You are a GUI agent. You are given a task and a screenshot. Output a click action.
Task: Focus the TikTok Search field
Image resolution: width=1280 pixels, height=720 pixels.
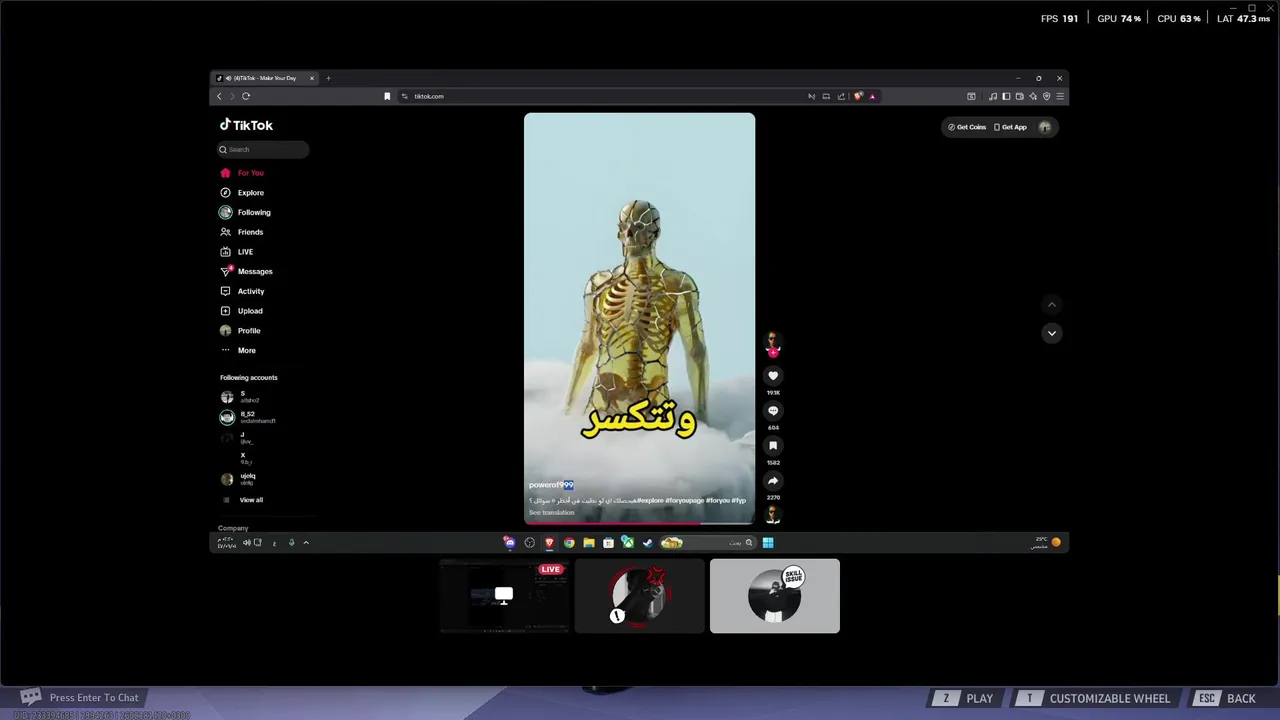coord(263,150)
